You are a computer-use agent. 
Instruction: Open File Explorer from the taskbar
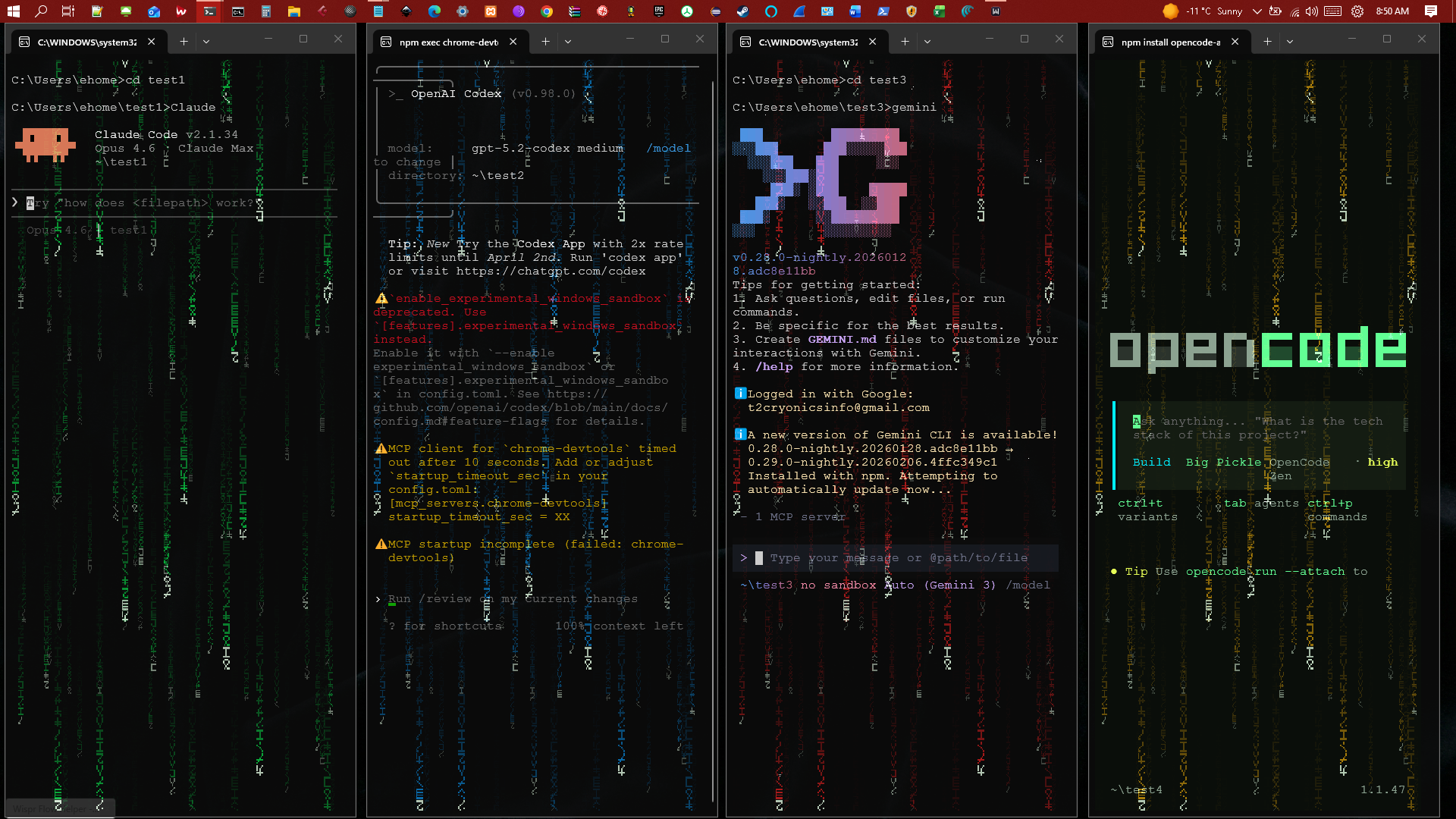coord(294,12)
